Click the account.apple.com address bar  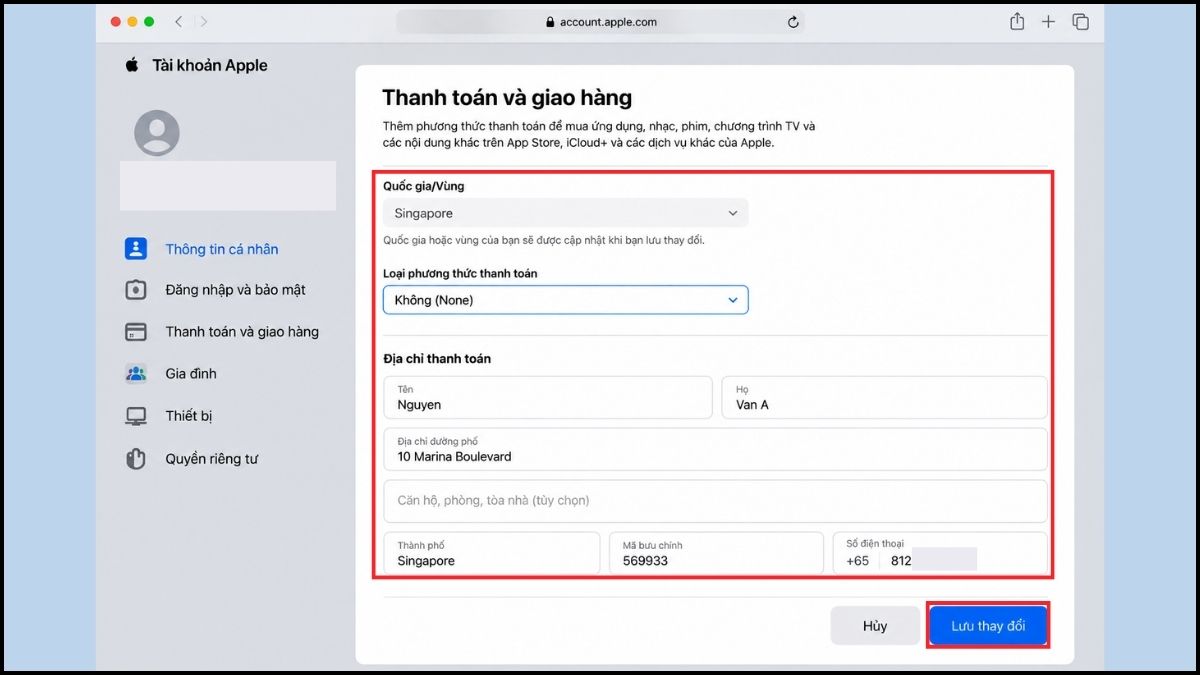[601, 22]
